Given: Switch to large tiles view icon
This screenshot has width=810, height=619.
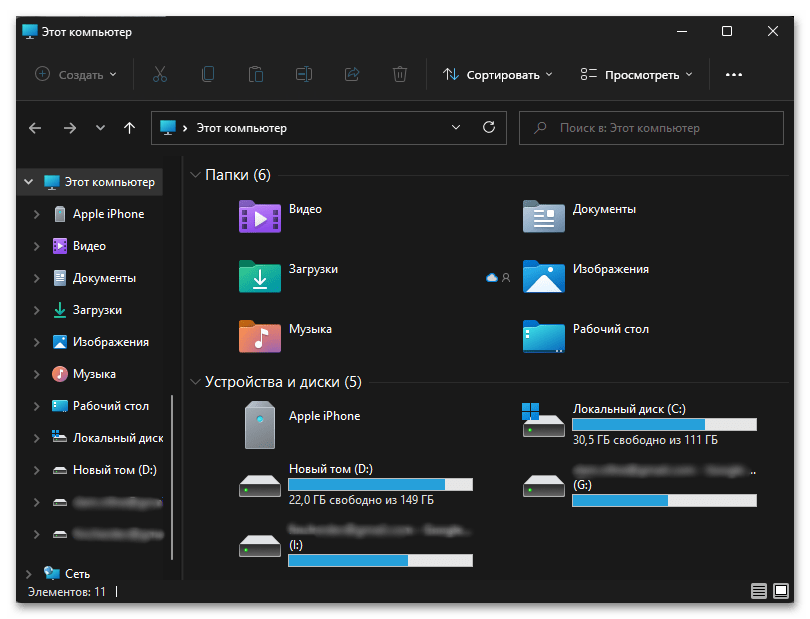Looking at the screenshot, I should [x=781, y=591].
